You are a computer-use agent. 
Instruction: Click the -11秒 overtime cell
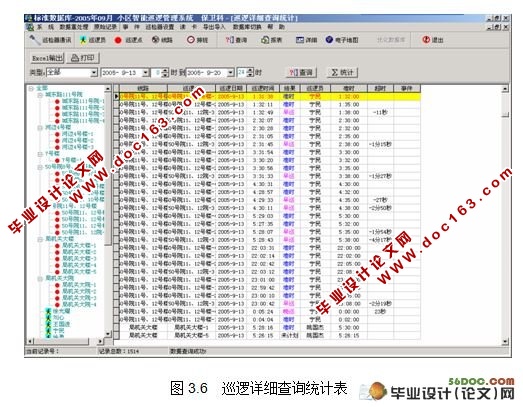[x=380, y=112]
